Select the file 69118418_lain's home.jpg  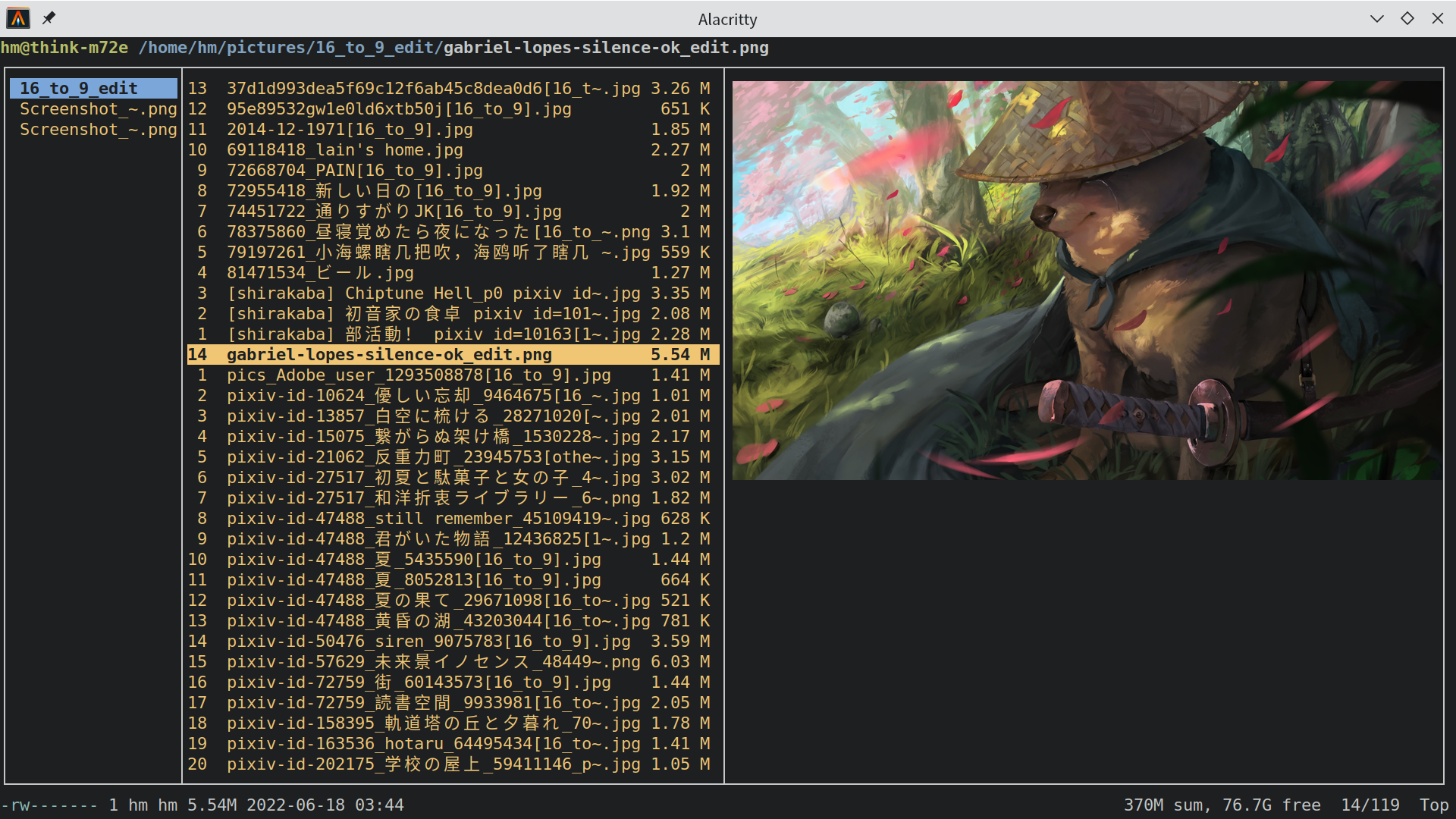[x=345, y=149]
